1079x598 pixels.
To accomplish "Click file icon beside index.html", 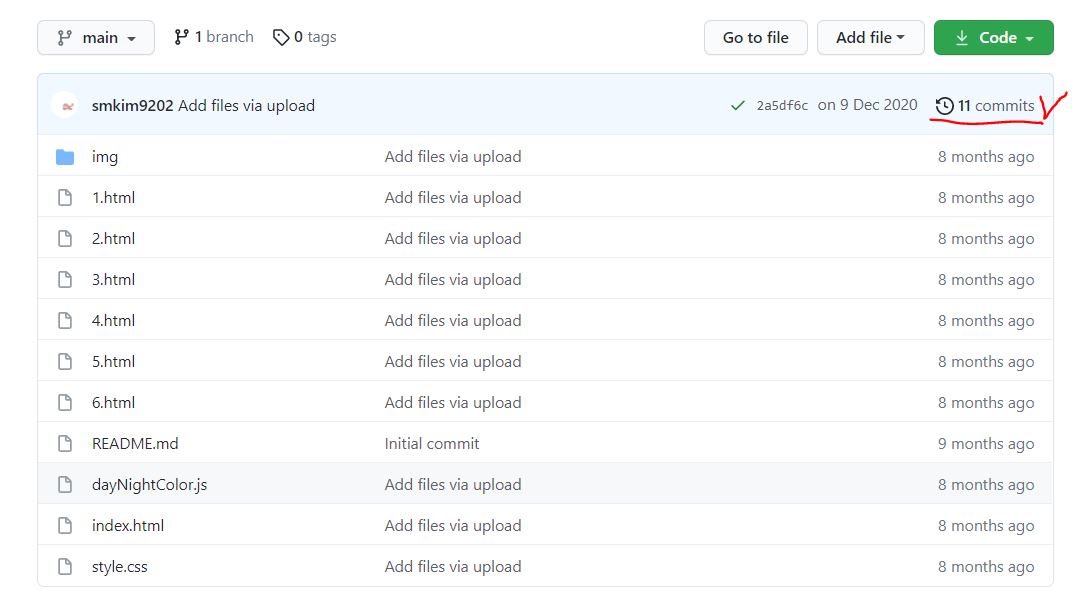I will tap(65, 526).
